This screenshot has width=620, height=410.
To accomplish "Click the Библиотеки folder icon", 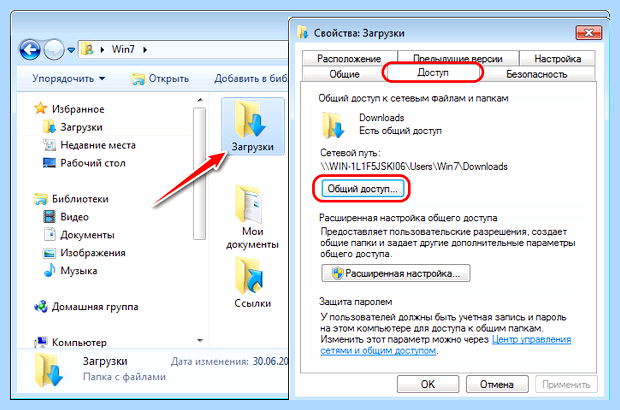I will point(41,199).
